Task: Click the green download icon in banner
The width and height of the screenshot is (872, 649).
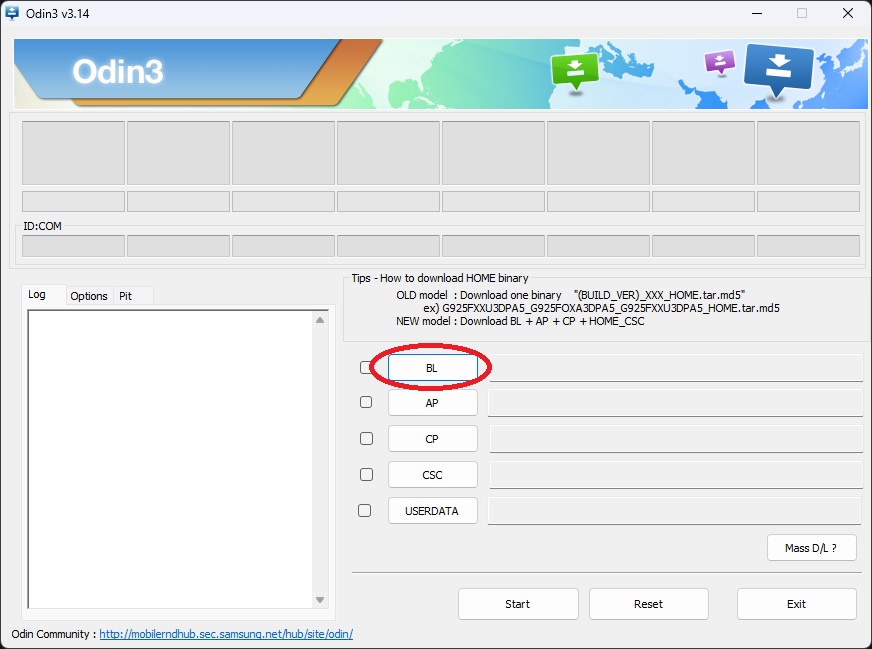Action: [575, 70]
